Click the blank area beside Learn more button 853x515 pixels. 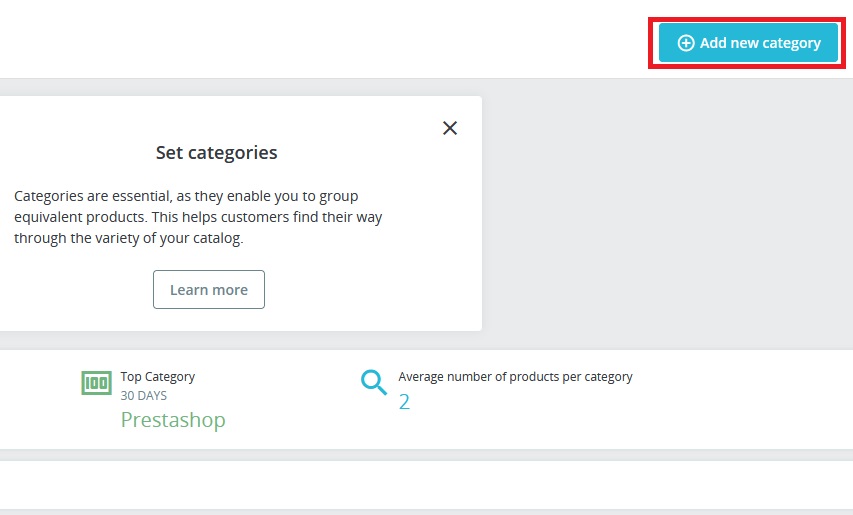tap(370, 289)
